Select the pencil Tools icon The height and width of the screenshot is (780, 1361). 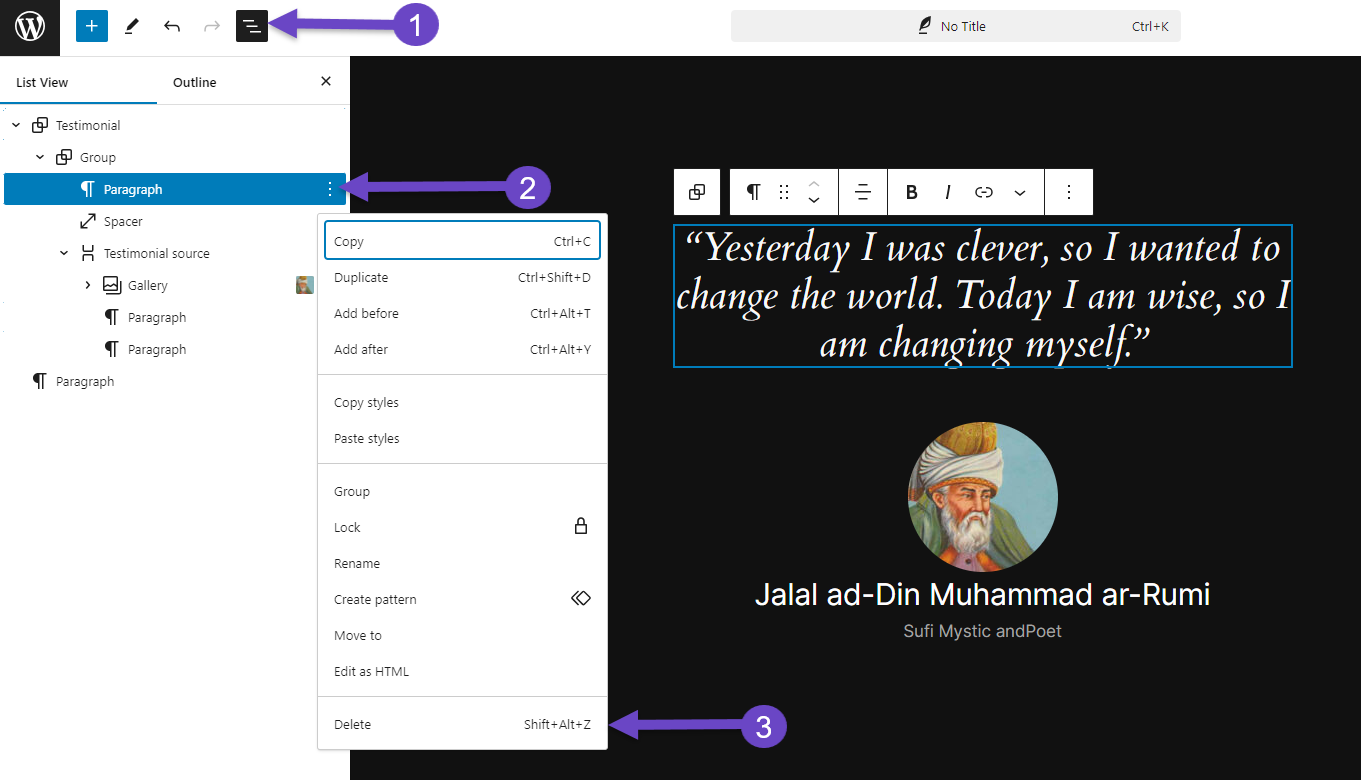(x=131, y=27)
